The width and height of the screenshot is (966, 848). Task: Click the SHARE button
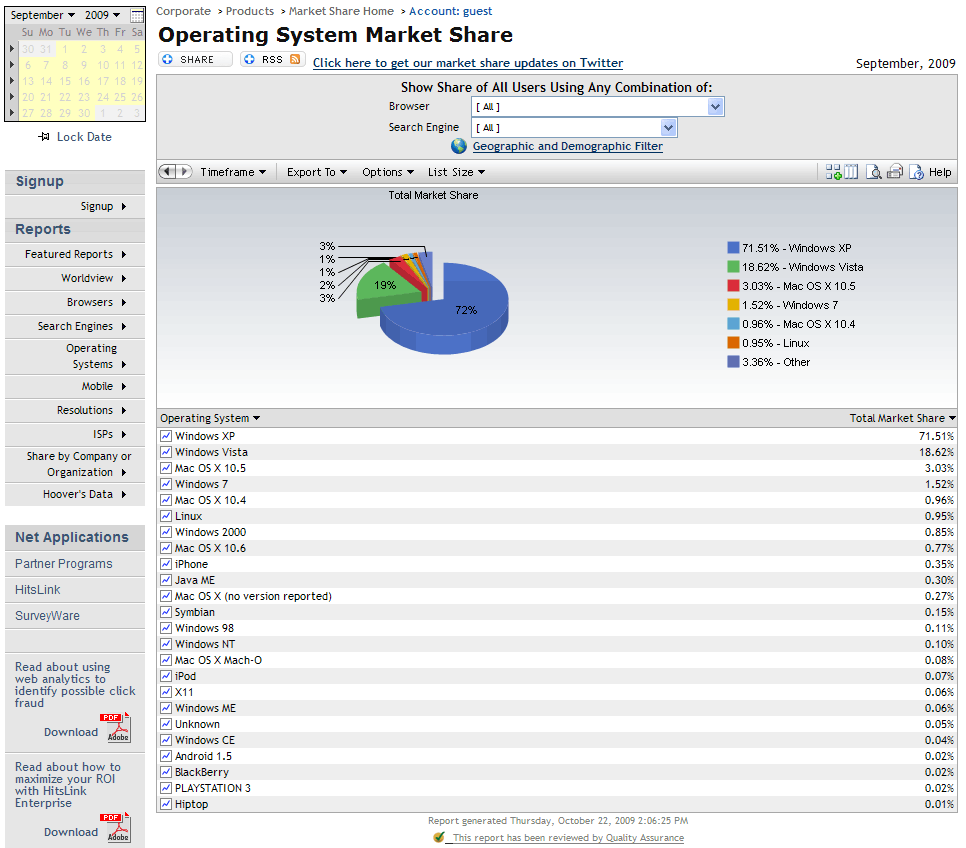(195, 59)
